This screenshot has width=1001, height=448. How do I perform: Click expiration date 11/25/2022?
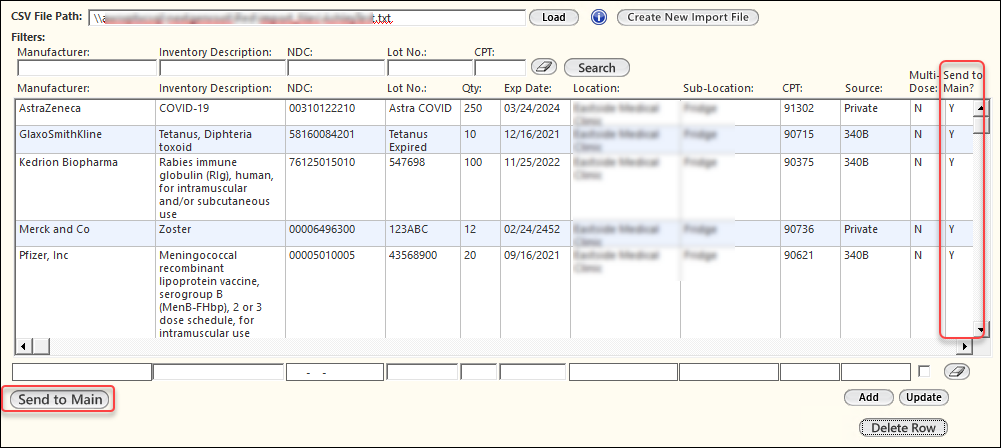point(532,162)
